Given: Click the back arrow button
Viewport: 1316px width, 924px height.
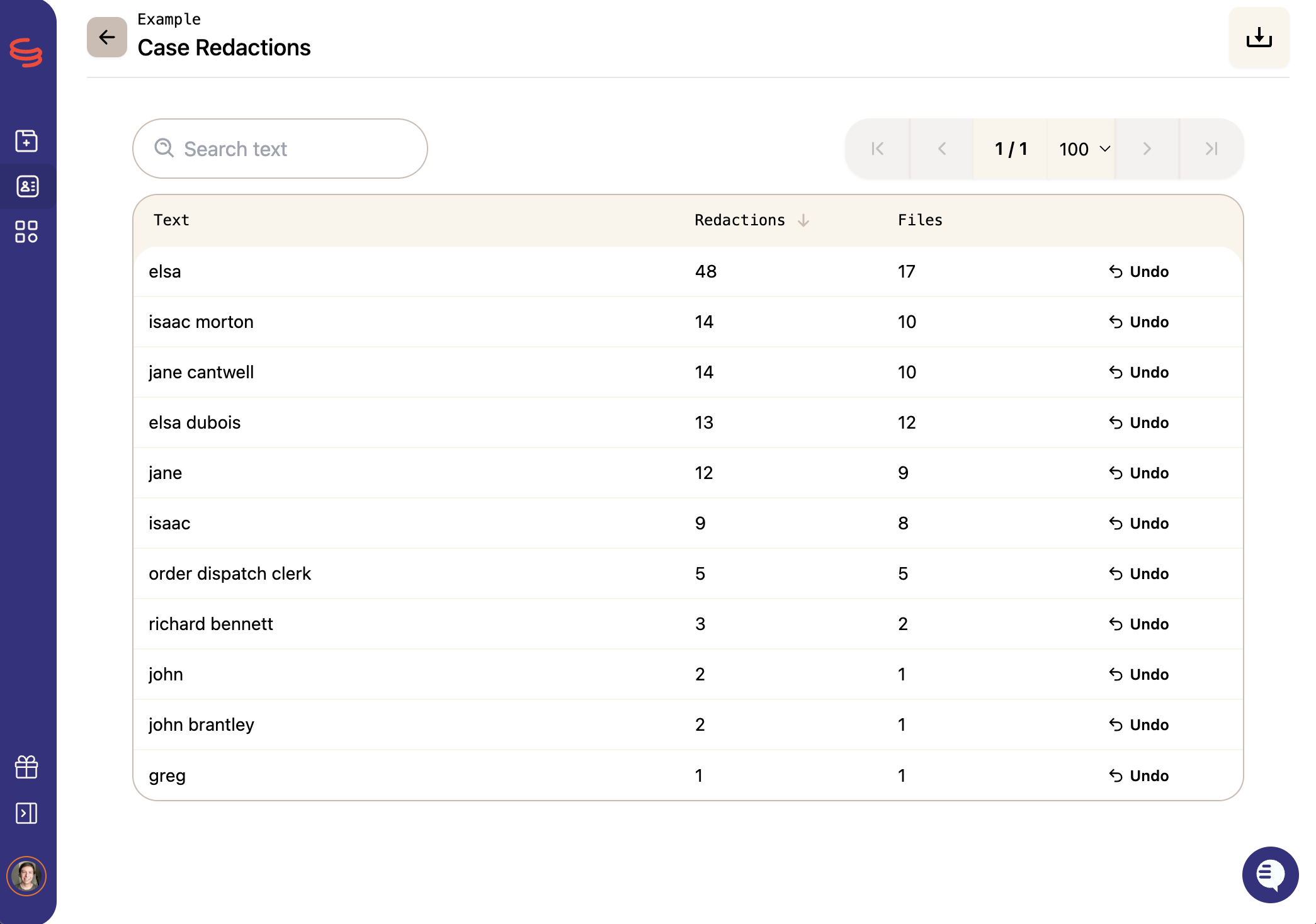Looking at the screenshot, I should click(x=106, y=37).
